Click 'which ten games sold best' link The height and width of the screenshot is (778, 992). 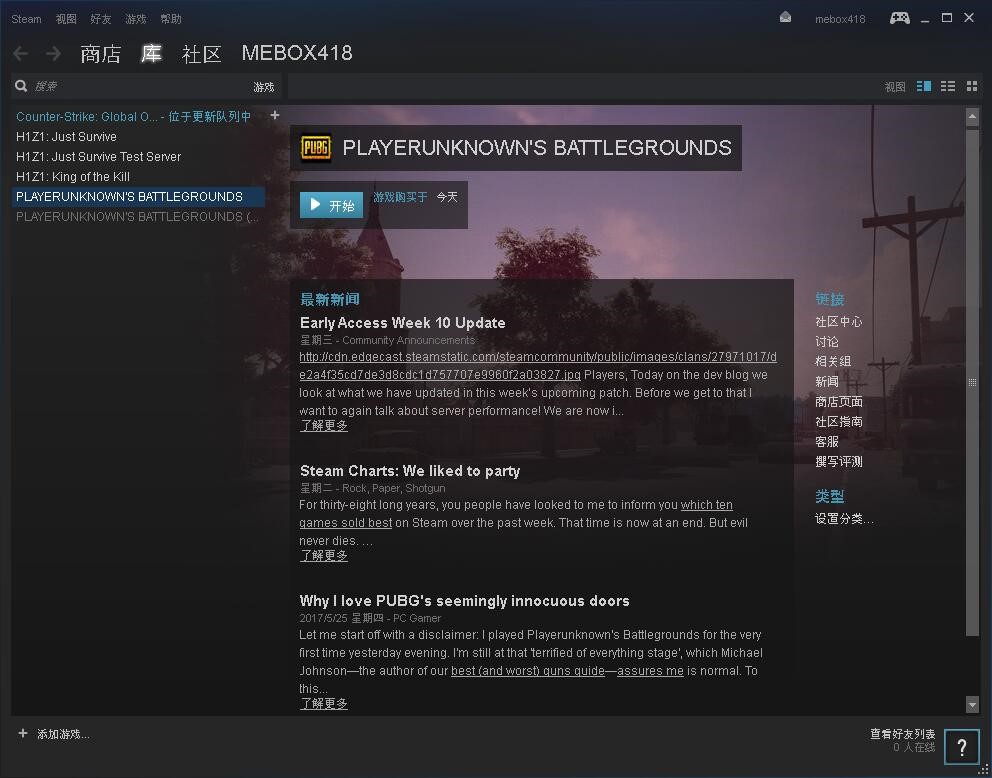(516, 514)
